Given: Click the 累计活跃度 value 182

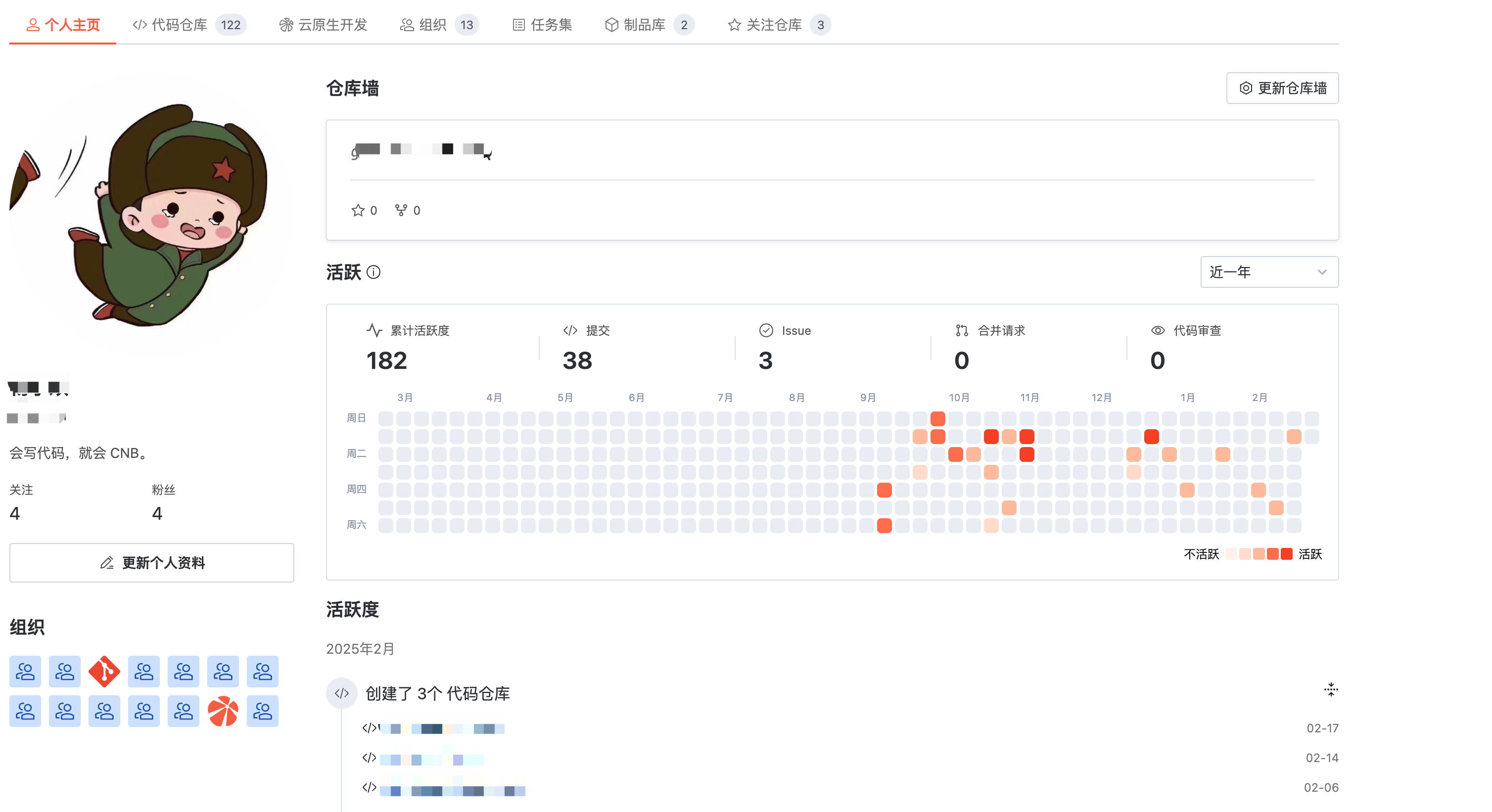Looking at the screenshot, I should tap(386, 360).
